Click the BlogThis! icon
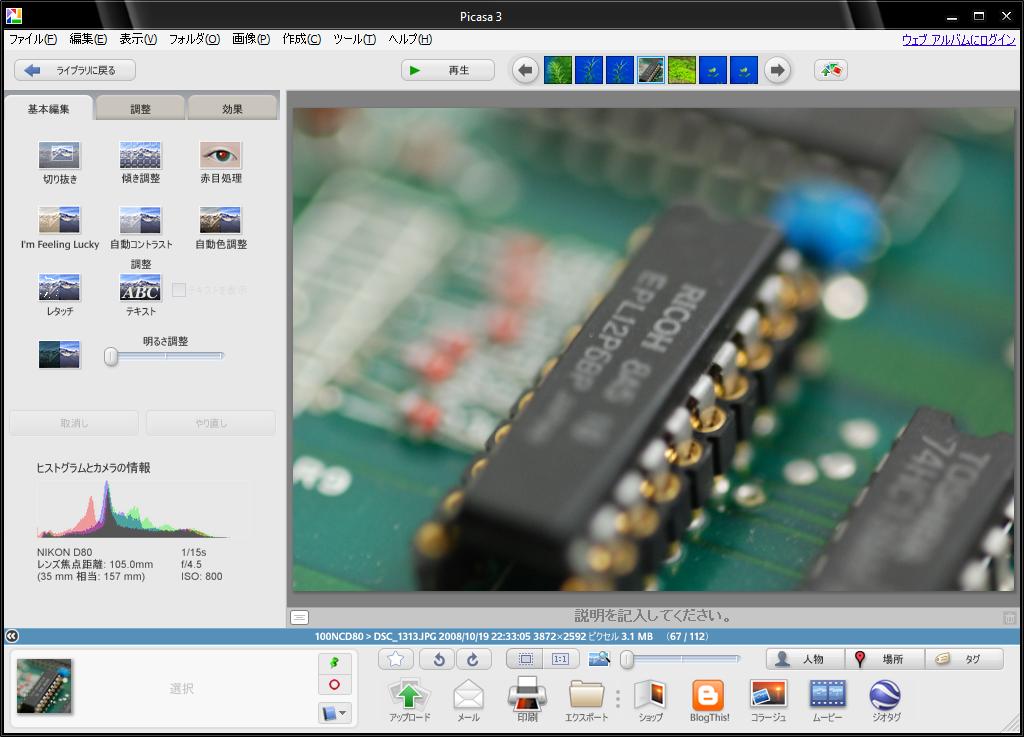The height and width of the screenshot is (737, 1024). pos(709,695)
